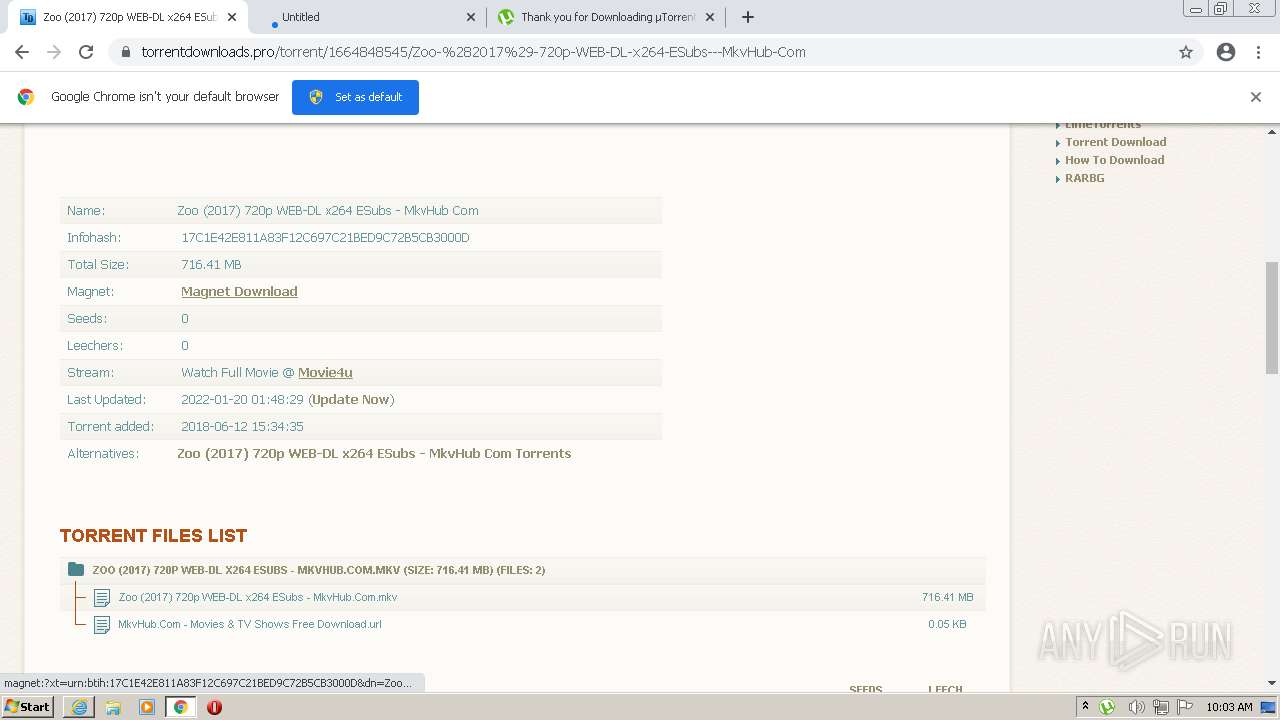Screen dimensions: 1280x720
Task: Open the volume control in the tray
Action: [x=1136, y=707]
